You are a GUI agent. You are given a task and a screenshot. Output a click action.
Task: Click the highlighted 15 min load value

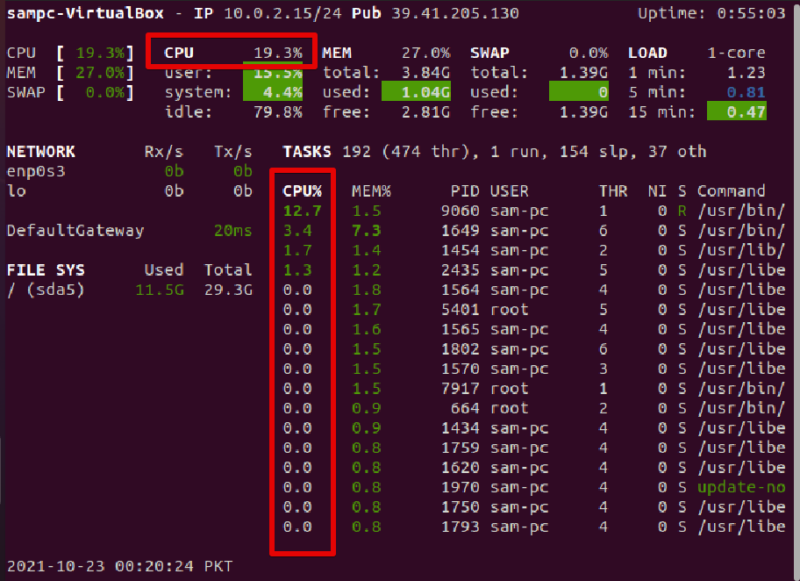(x=737, y=112)
